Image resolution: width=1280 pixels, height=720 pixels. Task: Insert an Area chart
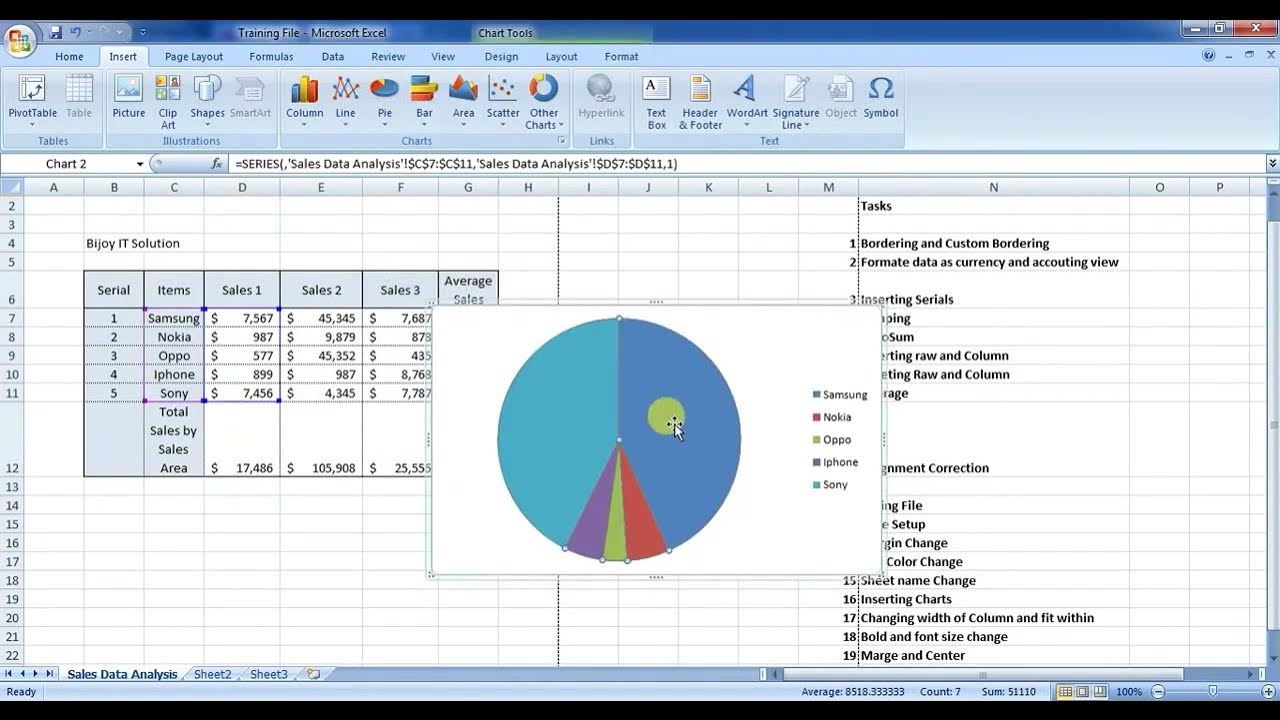(x=463, y=101)
